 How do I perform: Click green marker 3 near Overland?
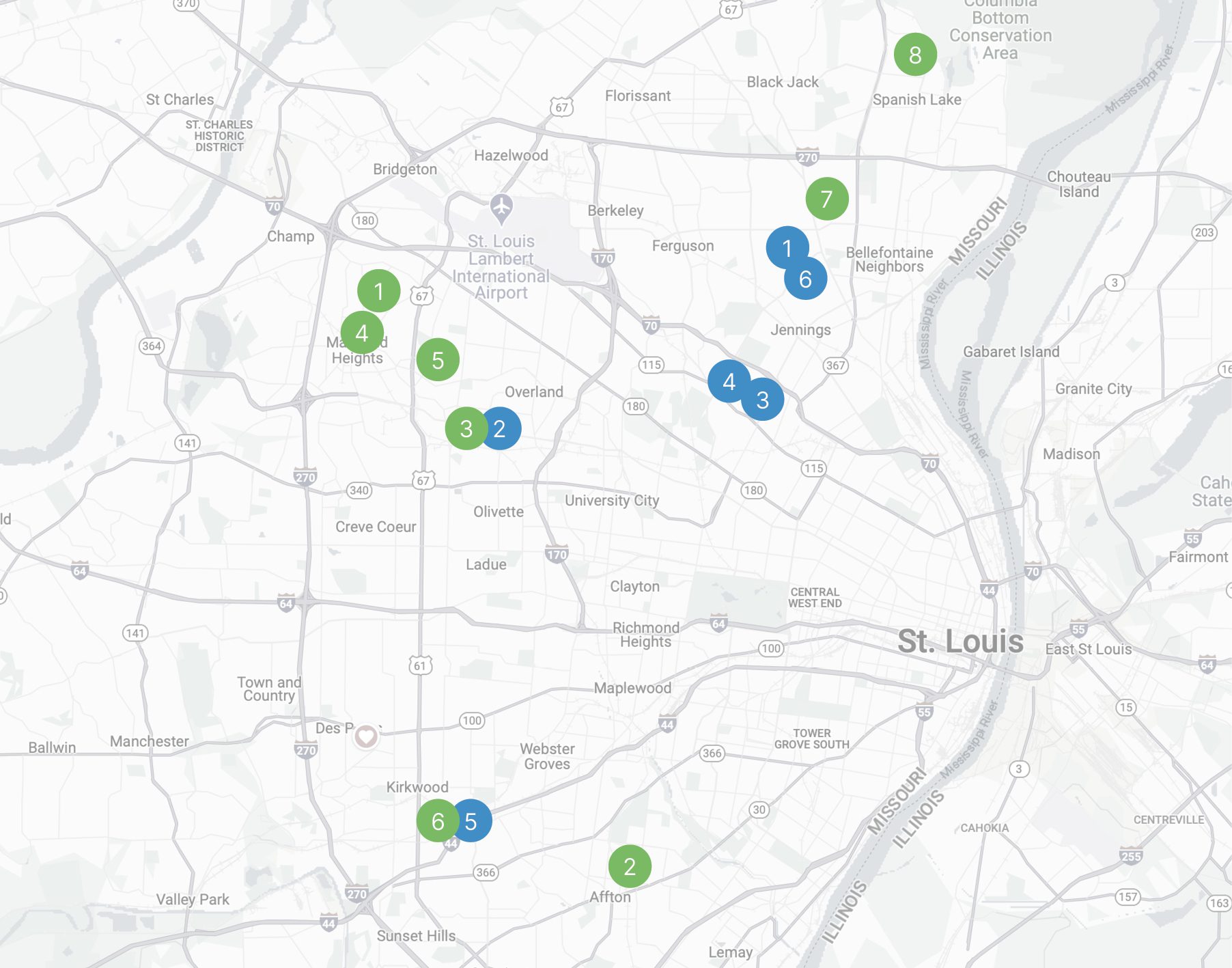(464, 429)
